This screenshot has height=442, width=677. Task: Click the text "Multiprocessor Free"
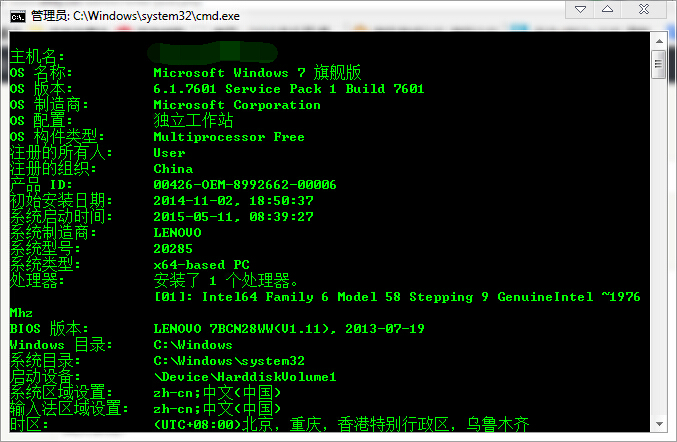(x=229, y=137)
